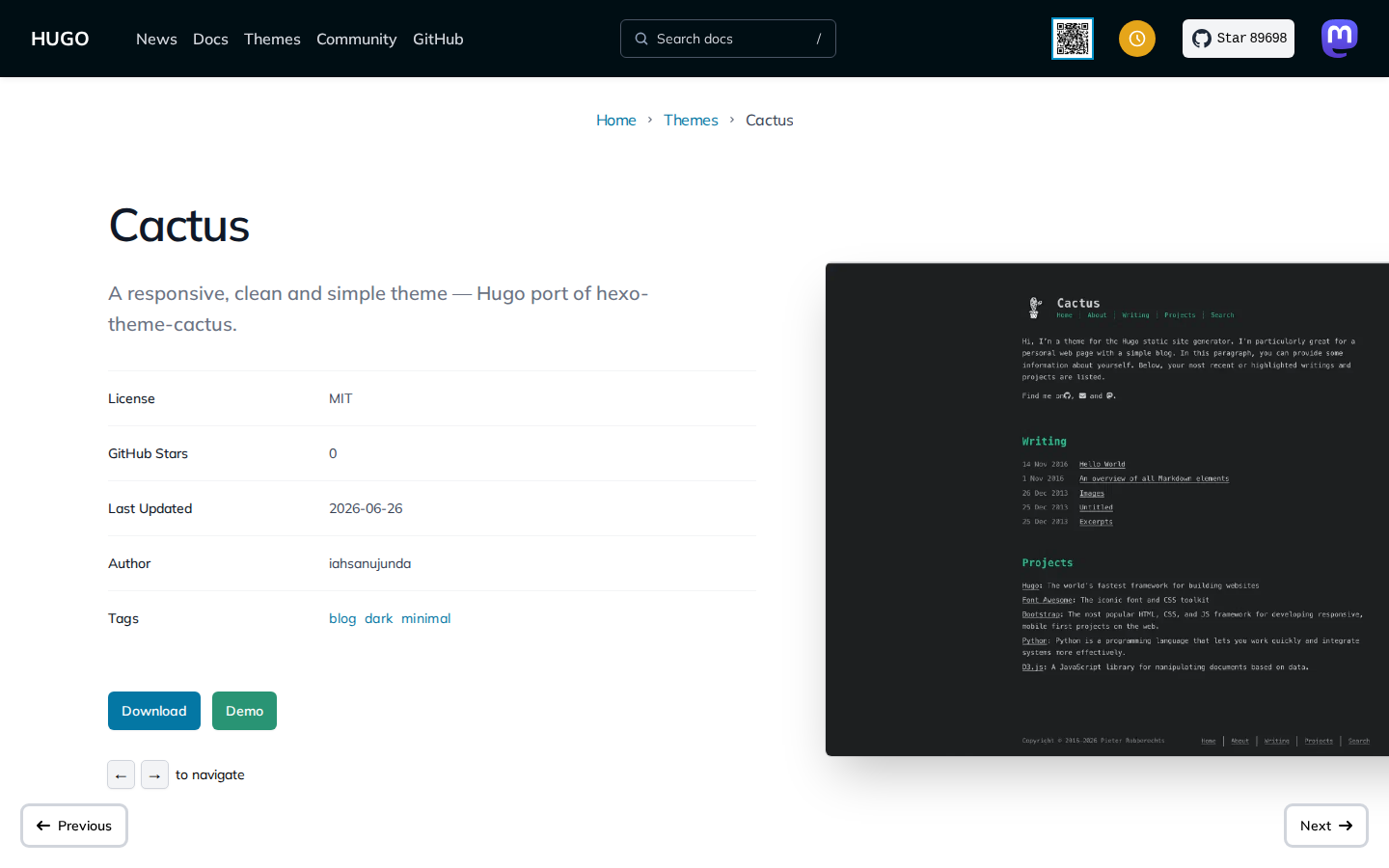Screen dimensions: 1389x868
Task: Click the GitHub Star 89698 button
Action: 1239,39
